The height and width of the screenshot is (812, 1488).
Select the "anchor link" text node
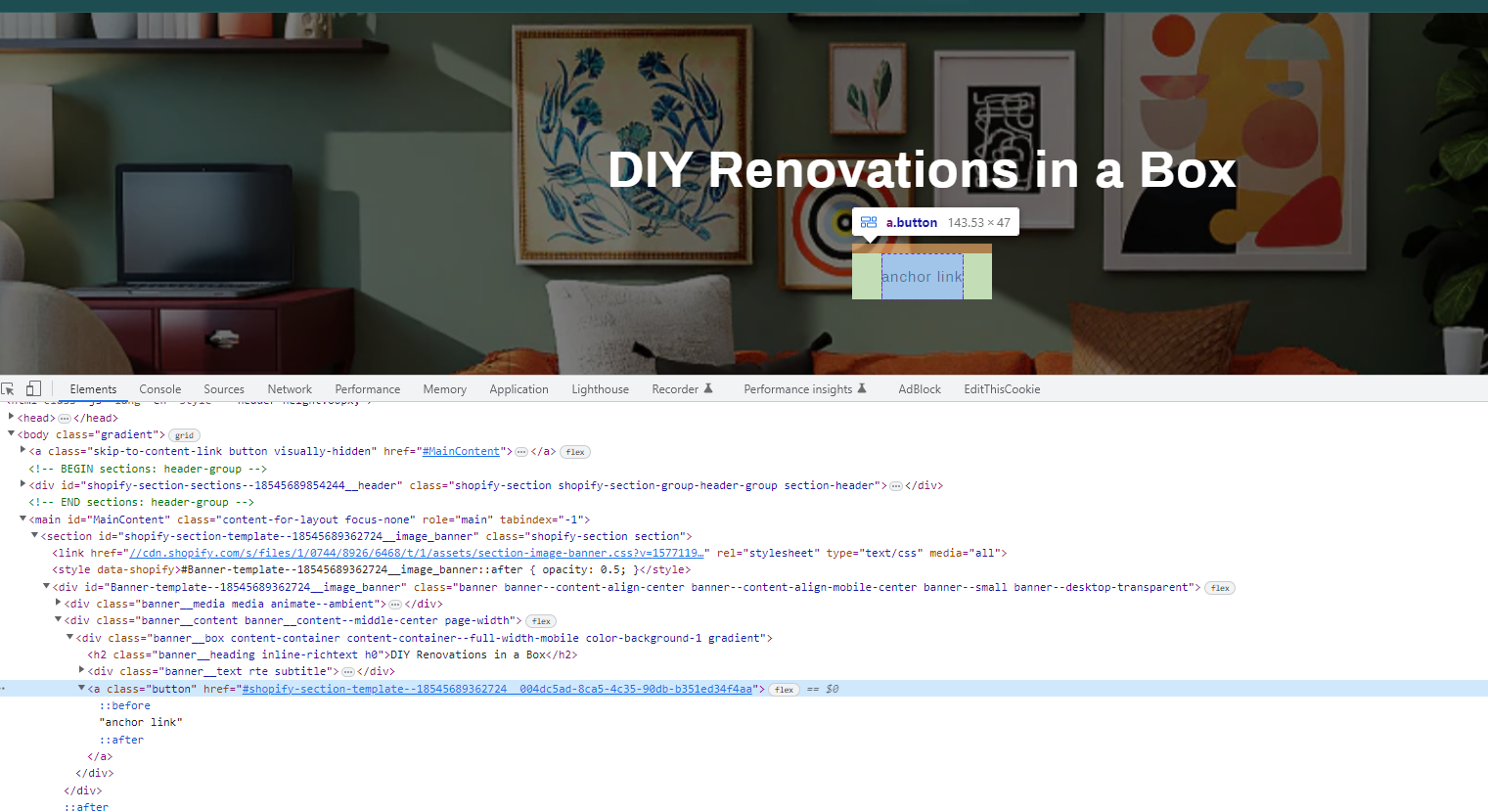tap(140, 722)
